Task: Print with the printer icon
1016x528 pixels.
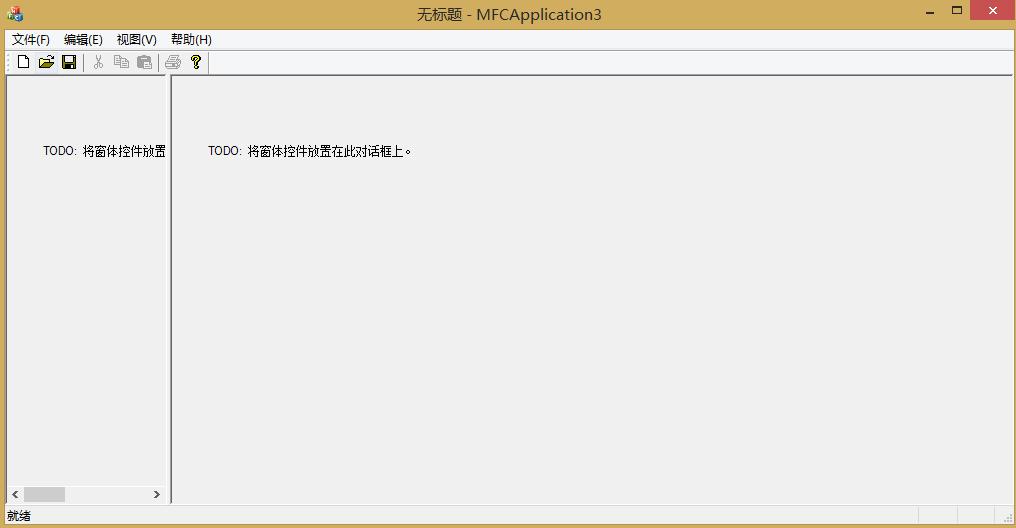Action: (173, 62)
